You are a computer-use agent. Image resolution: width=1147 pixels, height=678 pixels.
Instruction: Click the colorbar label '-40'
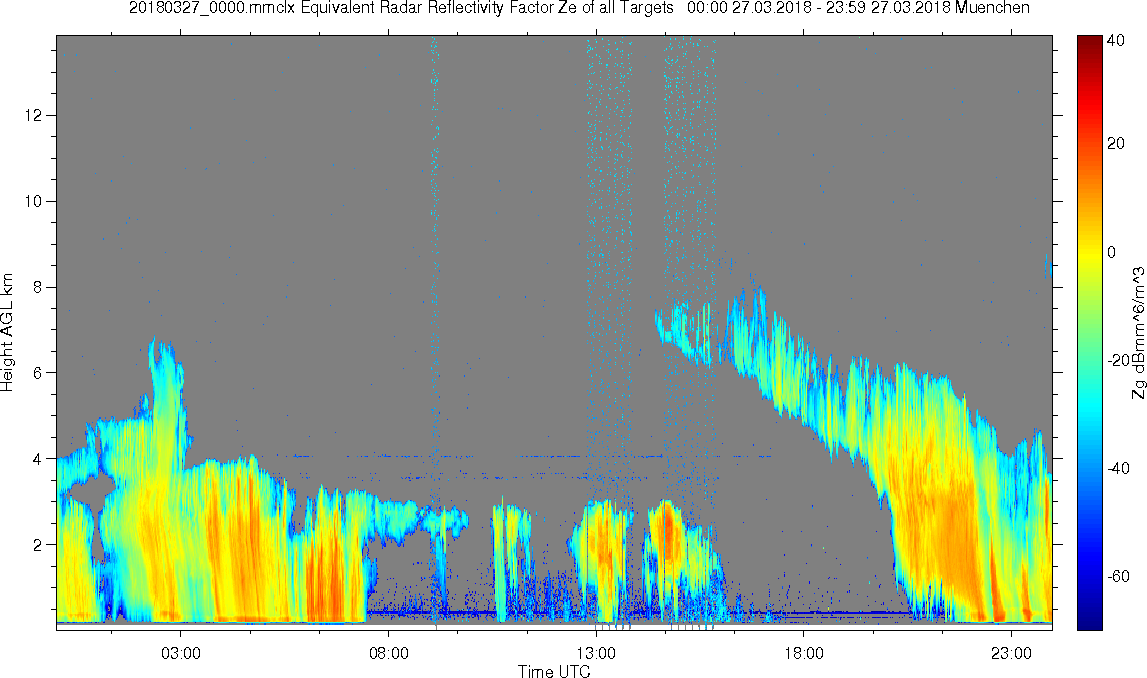pyautogui.click(x=1118, y=468)
